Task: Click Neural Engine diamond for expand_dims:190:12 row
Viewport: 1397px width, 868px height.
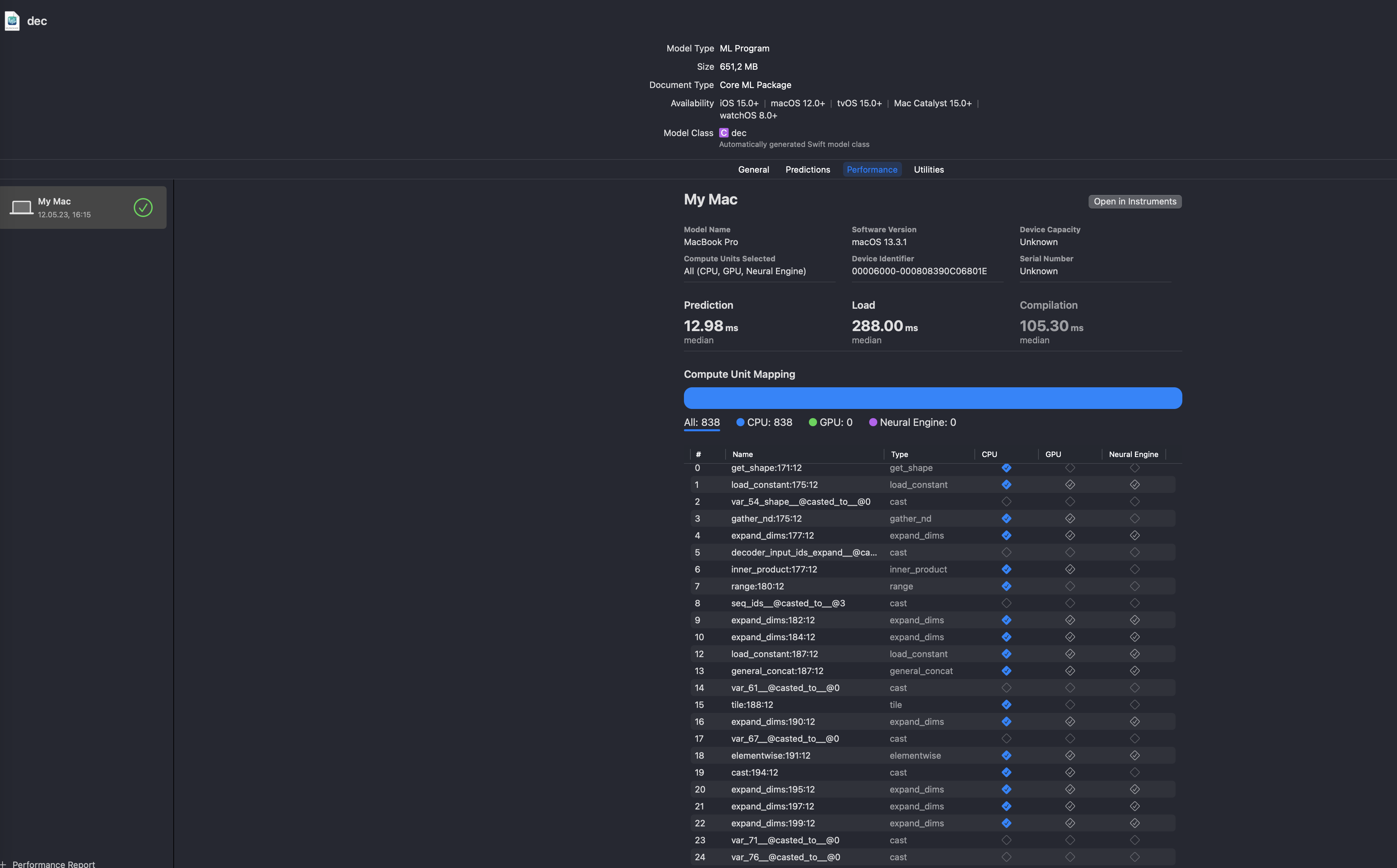Action: pos(1135,722)
